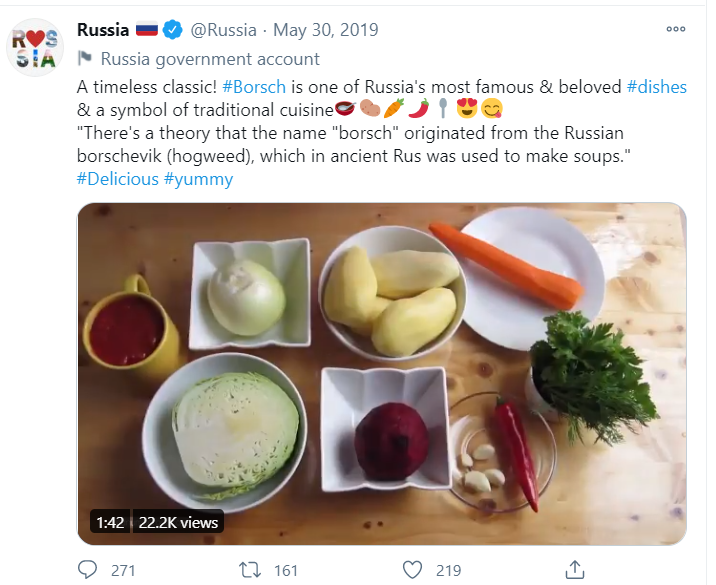
Task: Click the blue verified badge
Action: (x=173, y=30)
